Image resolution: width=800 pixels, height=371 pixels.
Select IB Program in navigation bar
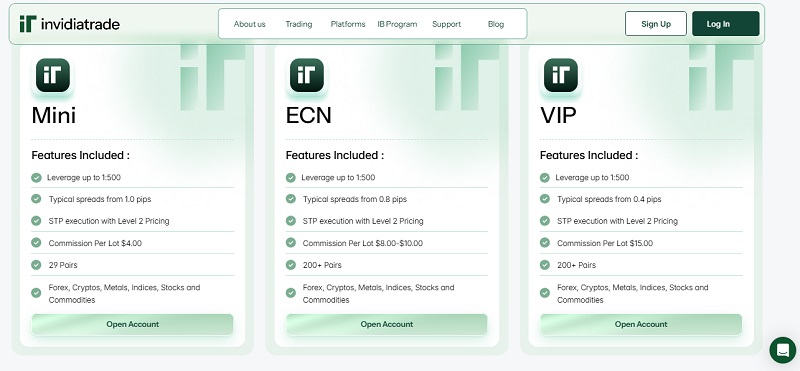pyautogui.click(x=397, y=24)
